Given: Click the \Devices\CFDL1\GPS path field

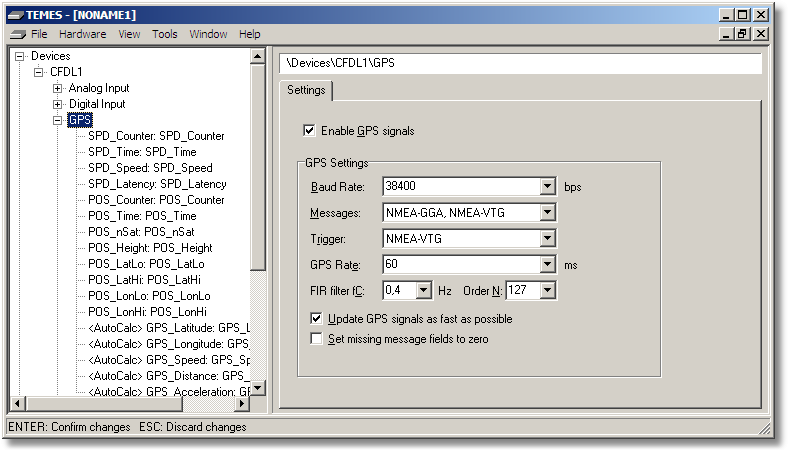Looking at the screenshot, I should click(520, 63).
